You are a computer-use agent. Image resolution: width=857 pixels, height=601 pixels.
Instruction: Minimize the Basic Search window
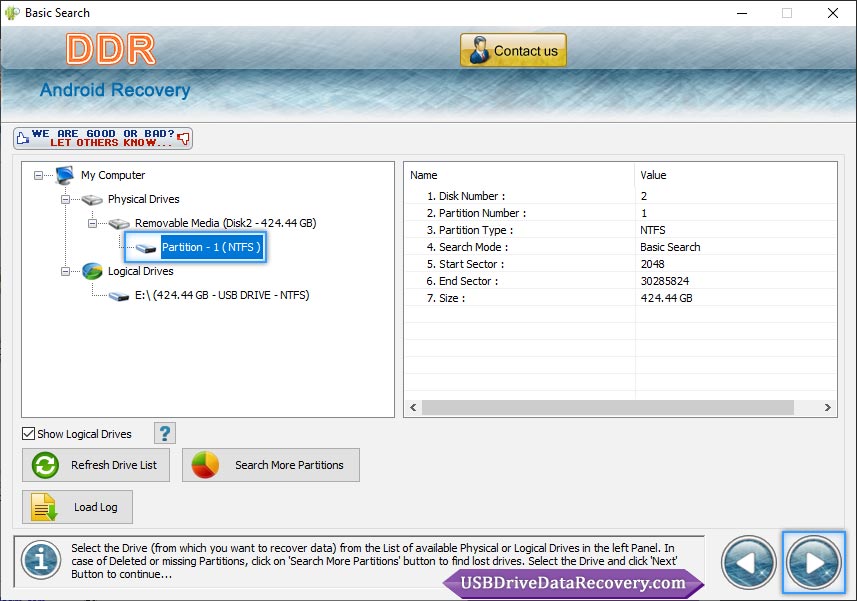click(742, 13)
